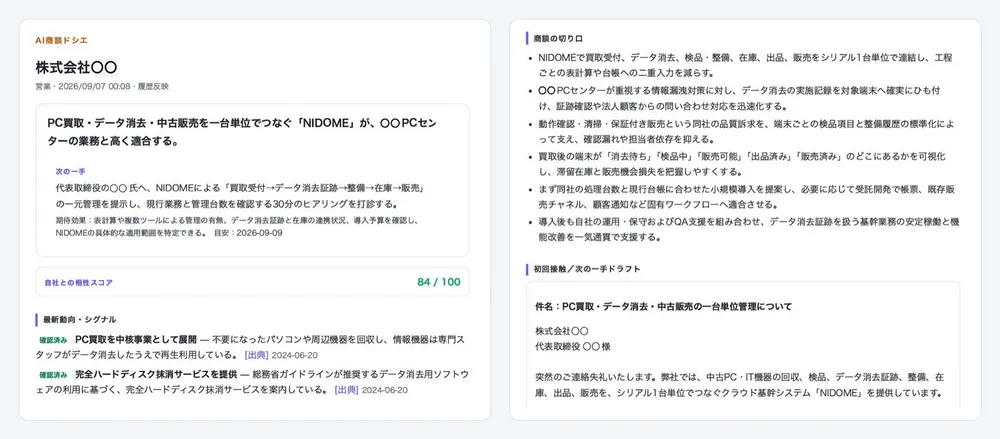Click the 確認済み badge beside 完全ハードディスク抹消サービスを提供
This screenshot has width=1000, height=439.
click(x=53, y=375)
